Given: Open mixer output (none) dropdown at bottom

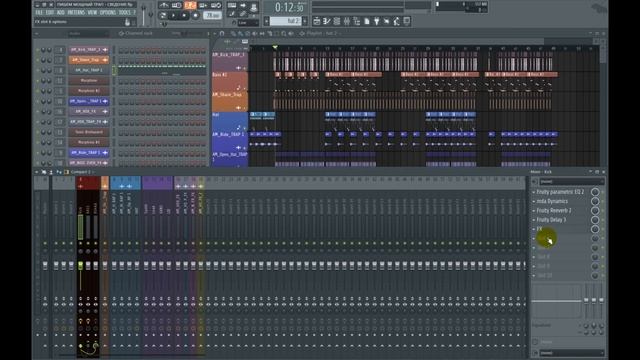Looking at the screenshot, I should [572, 353].
